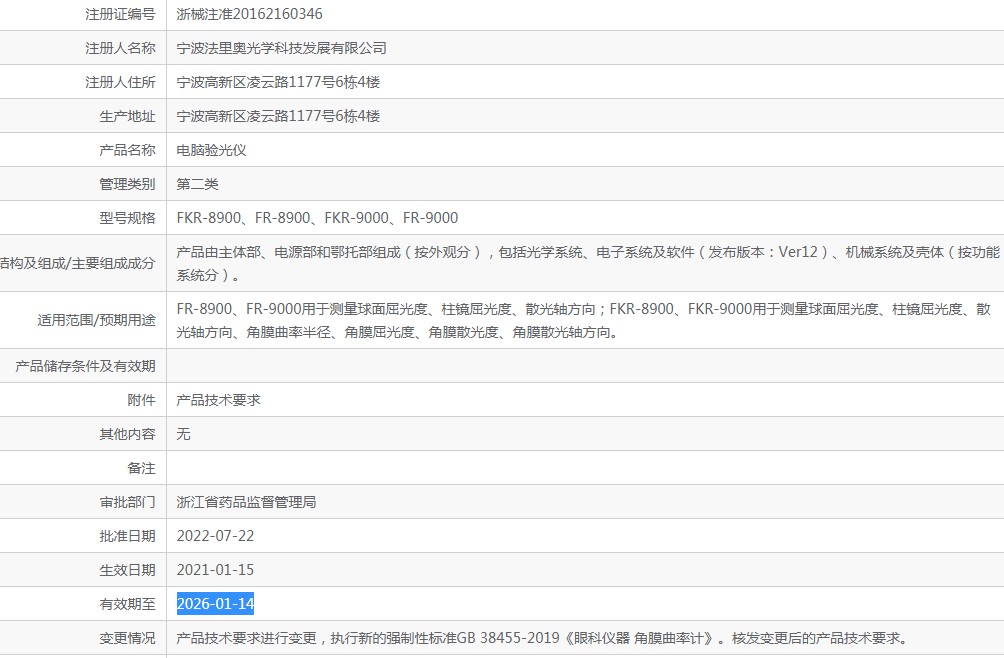1004x658 pixels.
Task: Click registrant name 宁波法里奥光学科技发展有限公司
Action: click(281, 48)
